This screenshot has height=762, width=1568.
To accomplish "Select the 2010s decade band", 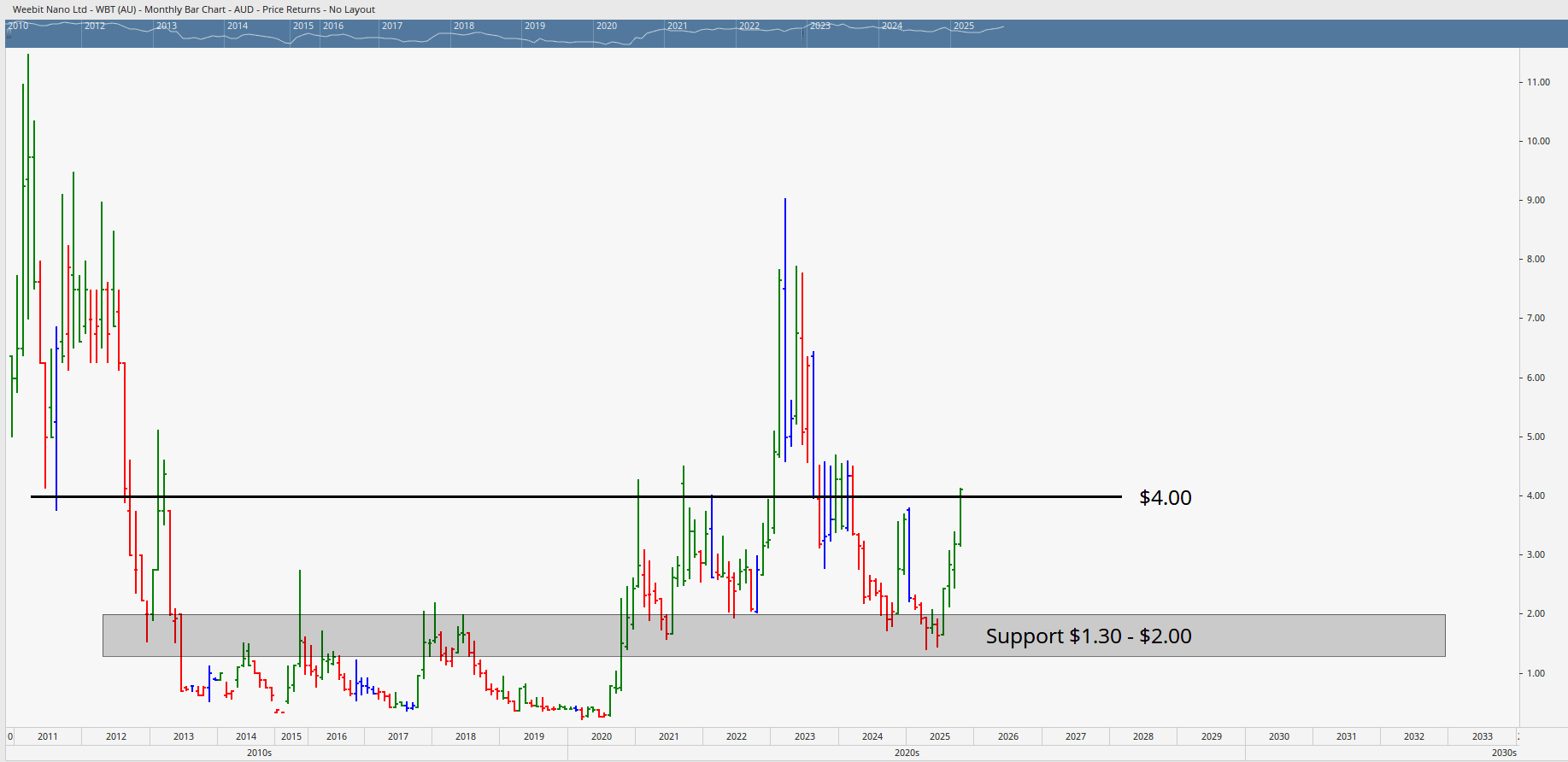I will (260, 753).
